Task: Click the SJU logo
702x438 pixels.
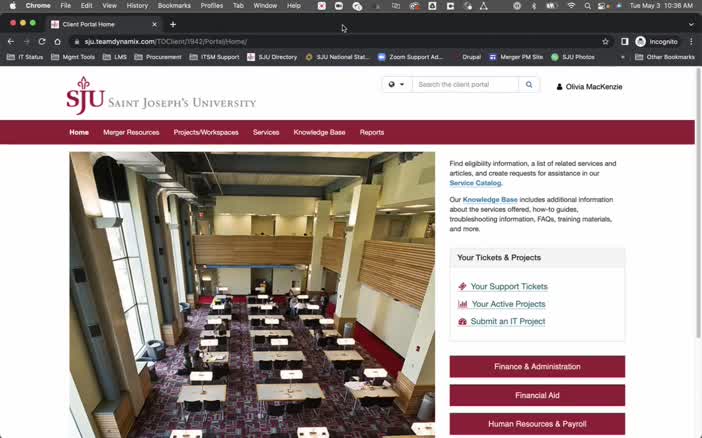Action: [86, 96]
